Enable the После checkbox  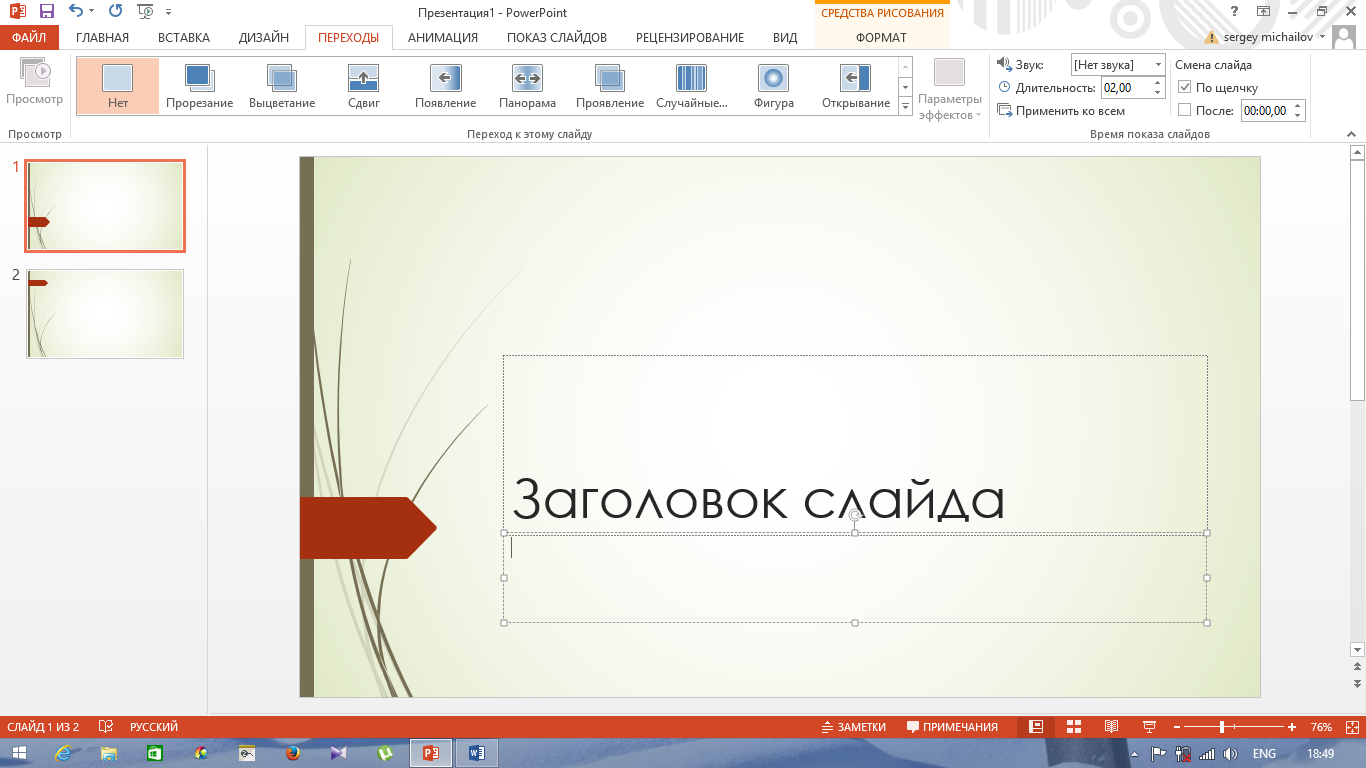click(1185, 111)
